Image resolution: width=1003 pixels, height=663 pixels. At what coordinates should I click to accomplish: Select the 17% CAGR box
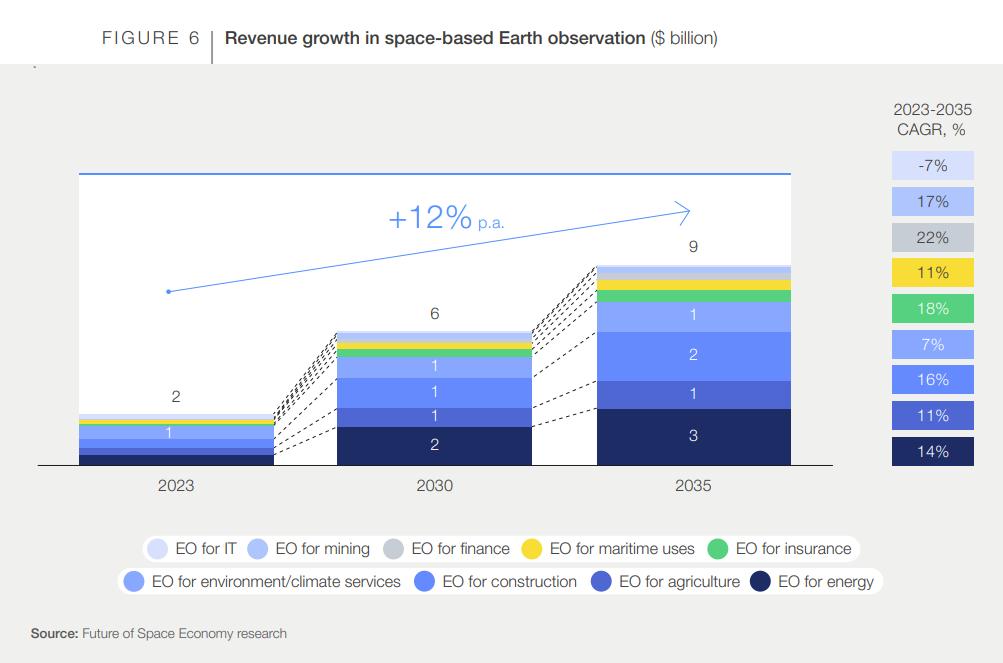[933, 202]
